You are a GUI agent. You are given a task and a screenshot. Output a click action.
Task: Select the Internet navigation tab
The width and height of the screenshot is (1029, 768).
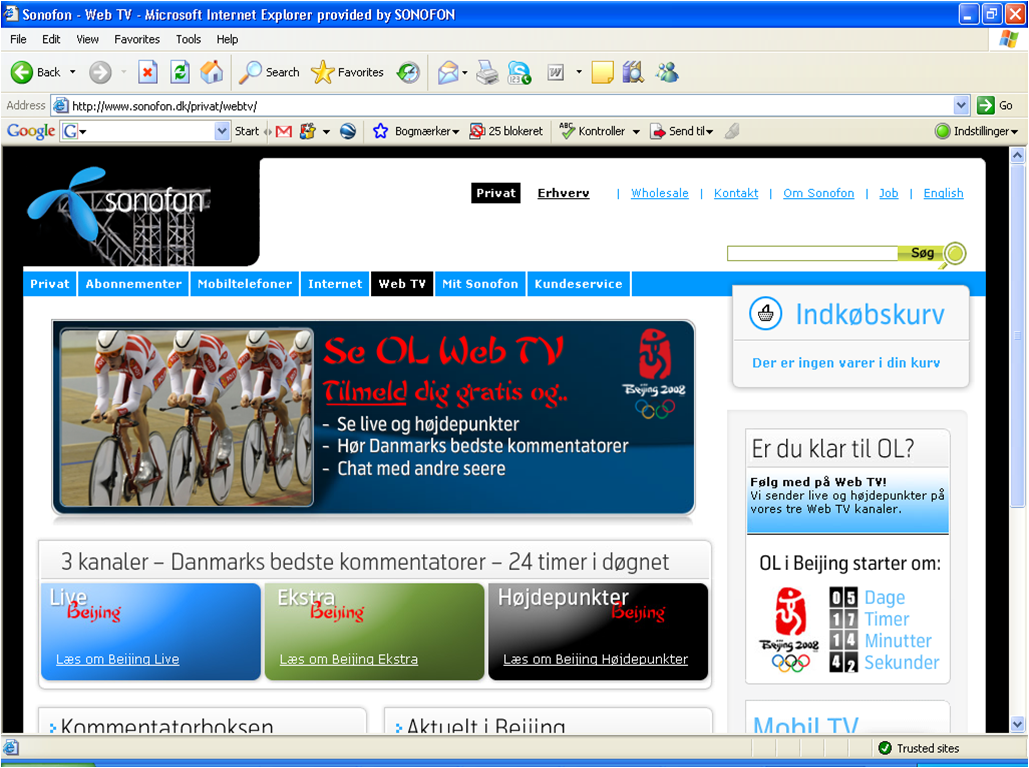(335, 284)
